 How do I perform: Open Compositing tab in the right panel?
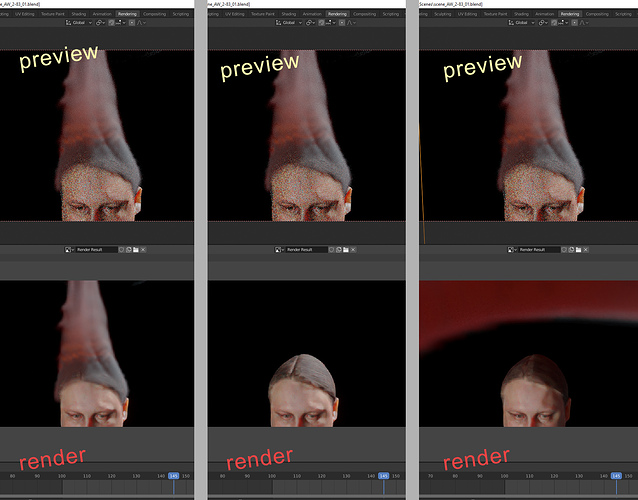tap(597, 14)
